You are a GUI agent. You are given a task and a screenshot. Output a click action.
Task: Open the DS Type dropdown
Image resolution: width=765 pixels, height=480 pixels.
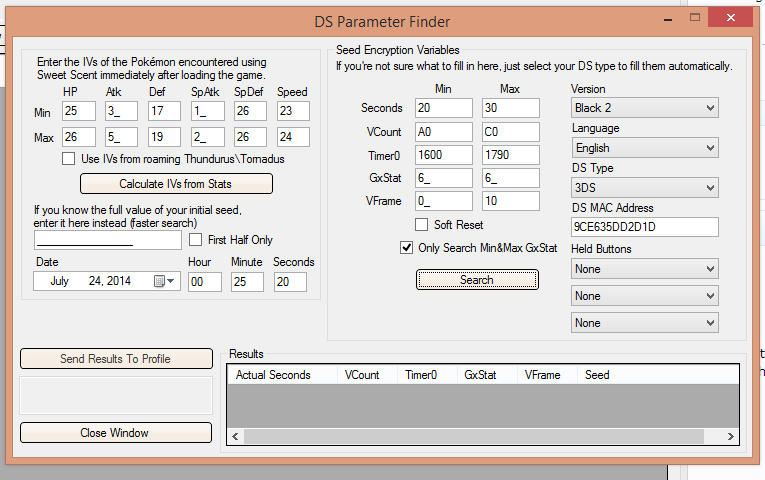[644, 188]
